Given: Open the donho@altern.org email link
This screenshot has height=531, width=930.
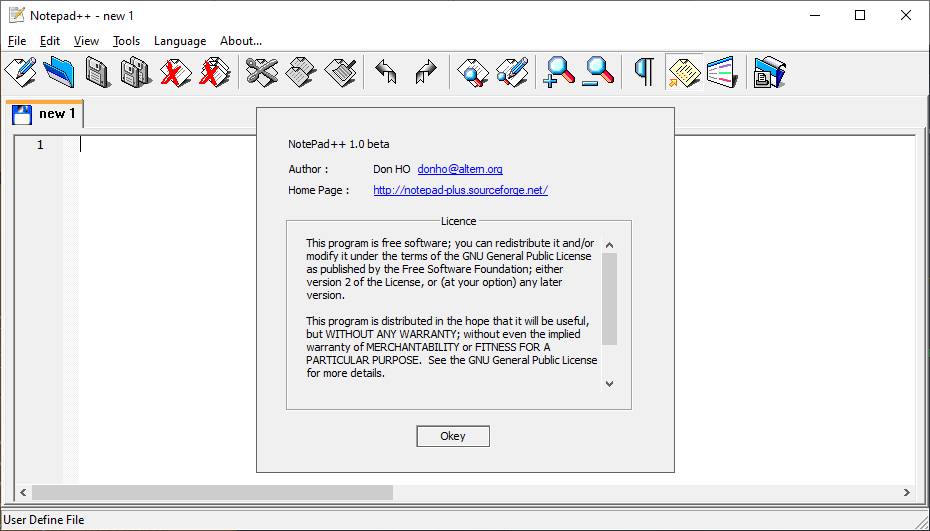Looking at the screenshot, I should [459, 169].
